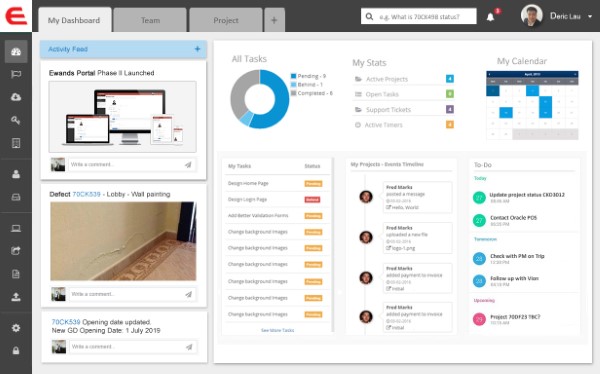The width and height of the screenshot is (600, 374).
Task: Select Design Home Page task
Action: [x=248, y=183]
